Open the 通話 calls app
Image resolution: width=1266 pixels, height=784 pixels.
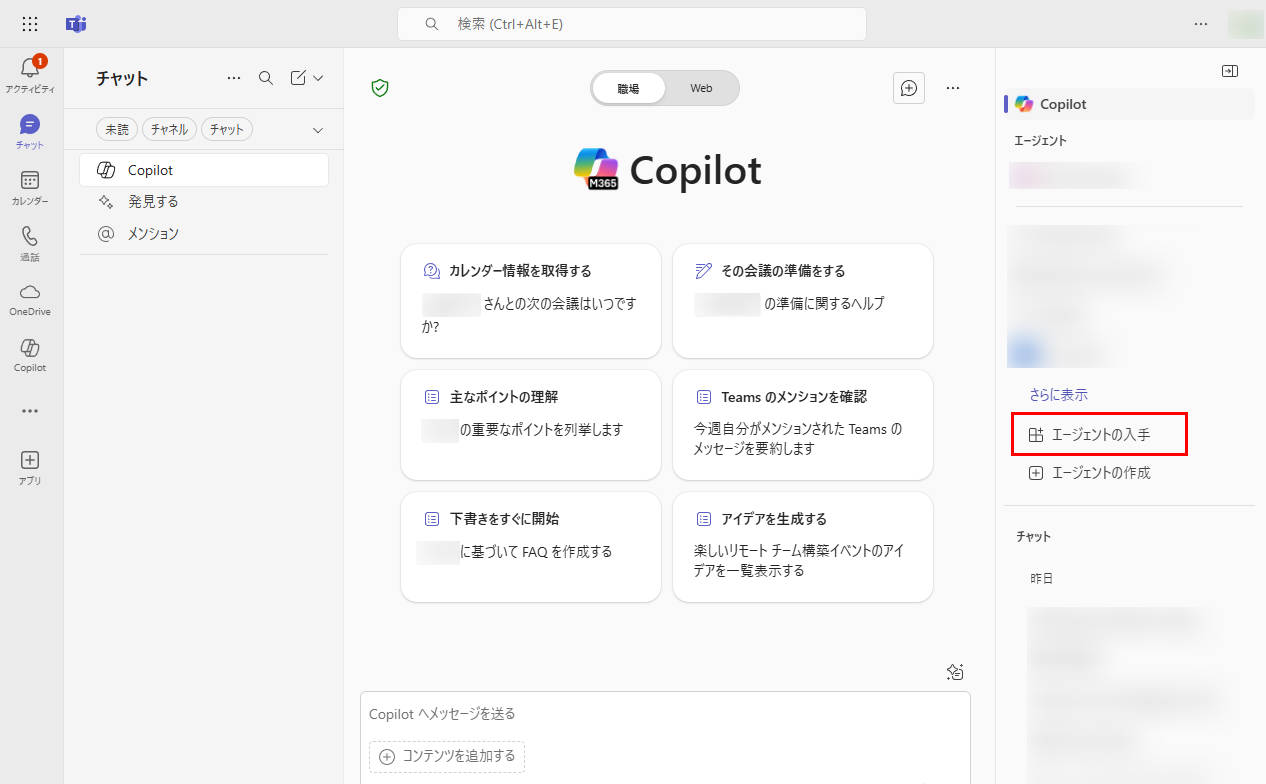coord(30,243)
